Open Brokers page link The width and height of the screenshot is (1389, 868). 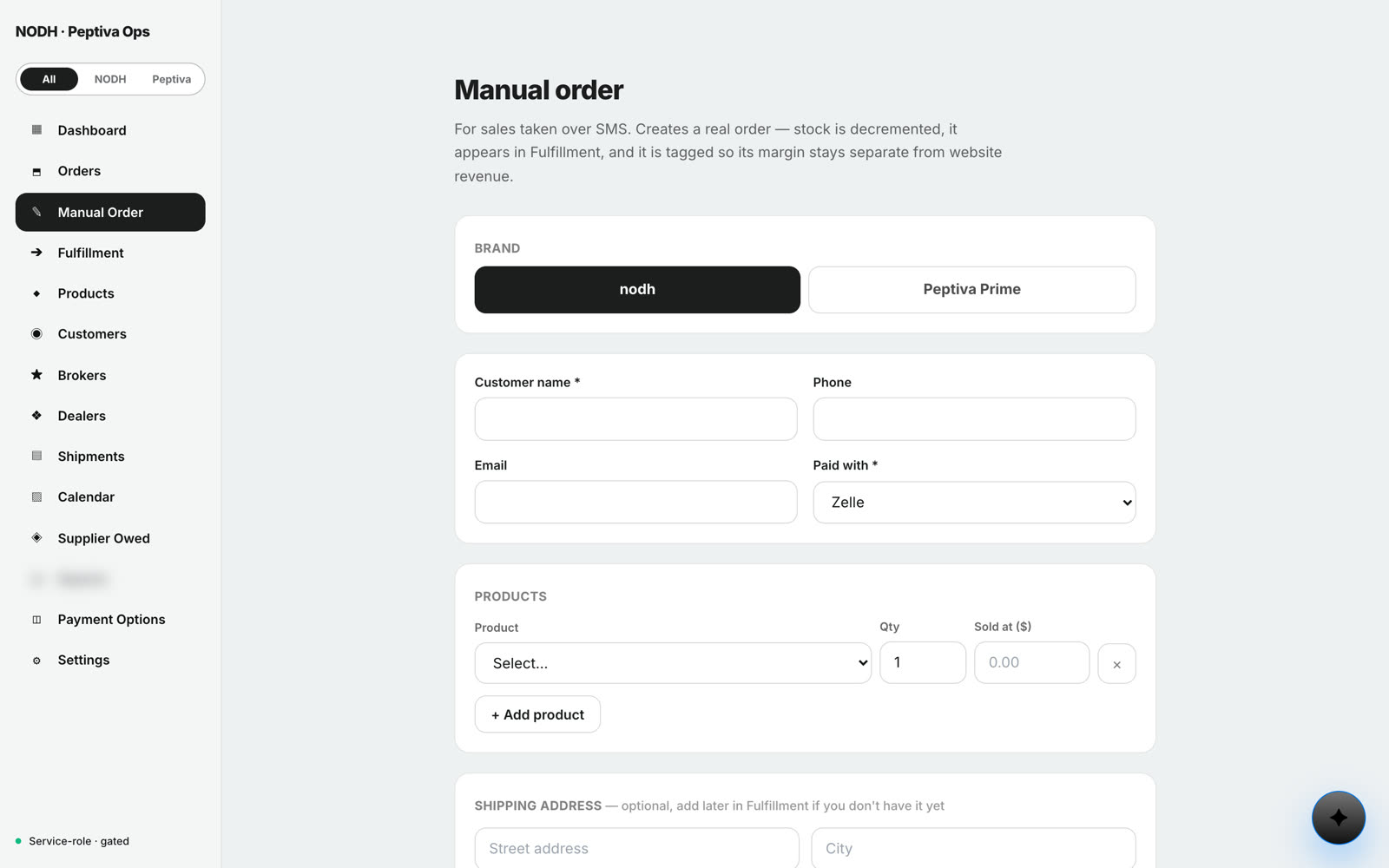pos(110,375)
